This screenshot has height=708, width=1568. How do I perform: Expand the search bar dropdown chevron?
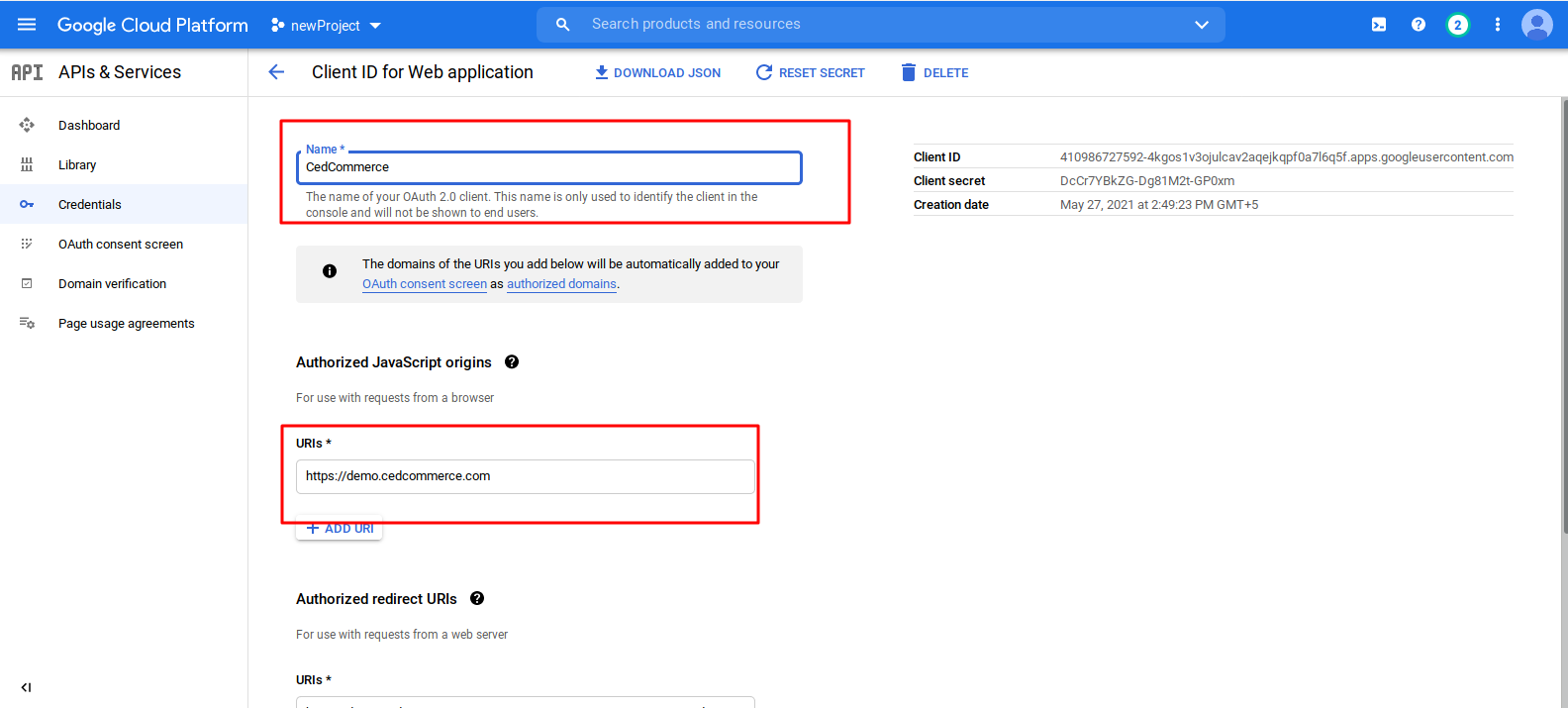tap(1202, 25)
